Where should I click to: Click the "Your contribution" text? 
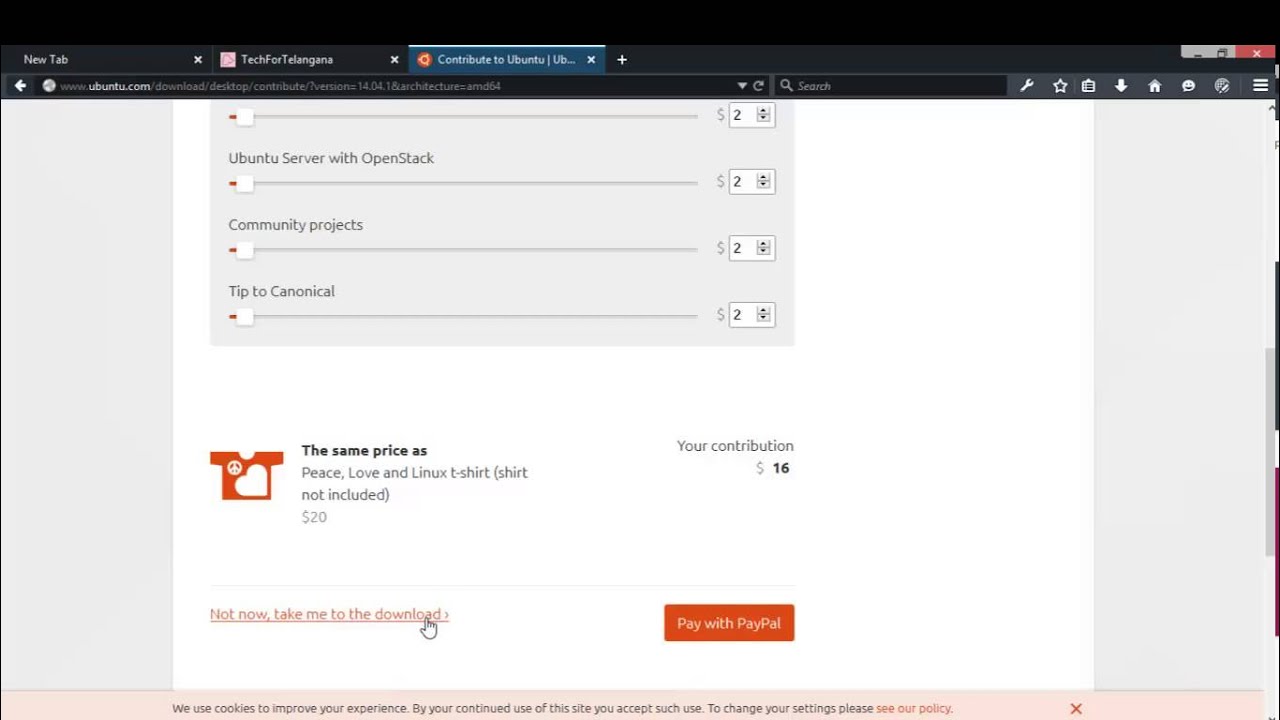click(x=735, y=446)
